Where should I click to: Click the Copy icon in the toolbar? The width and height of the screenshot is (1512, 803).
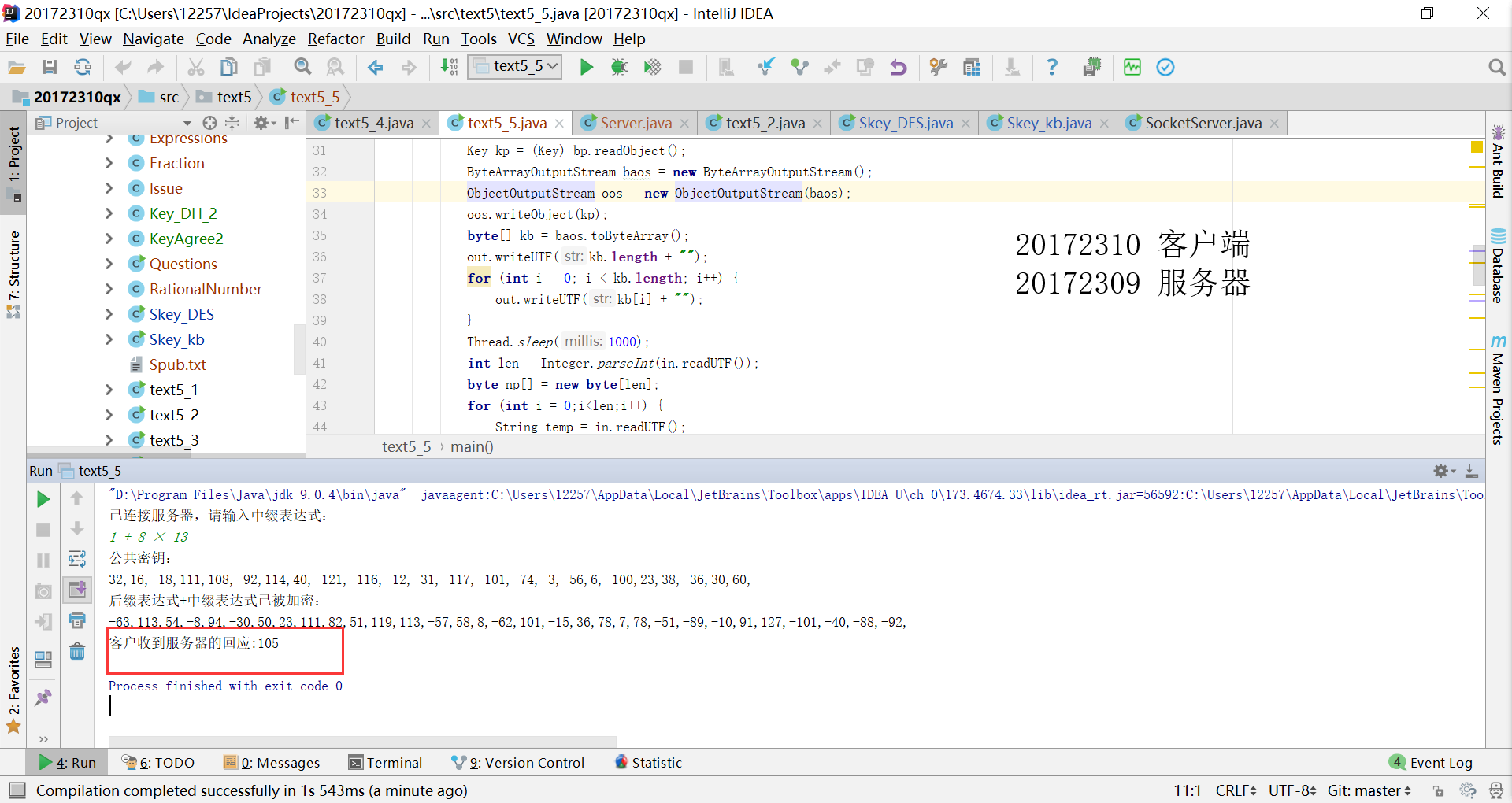(x=228, y=68)
